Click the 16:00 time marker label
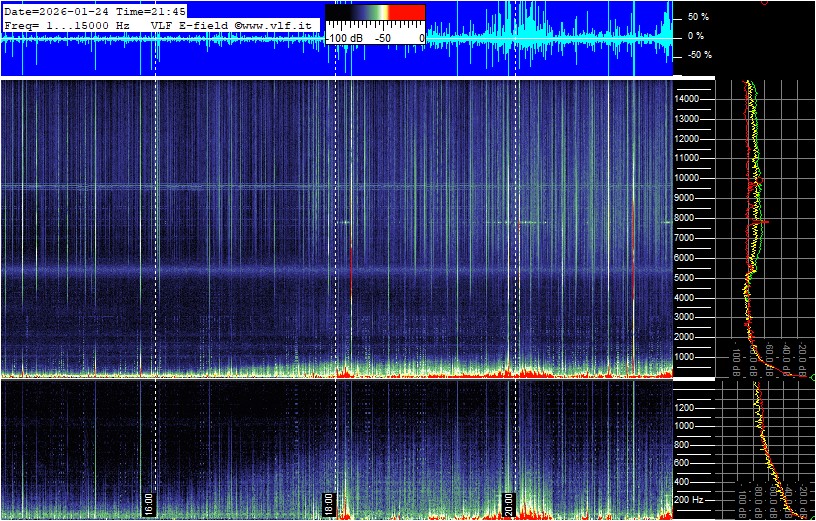816x521 pixels. pos(148,502)
